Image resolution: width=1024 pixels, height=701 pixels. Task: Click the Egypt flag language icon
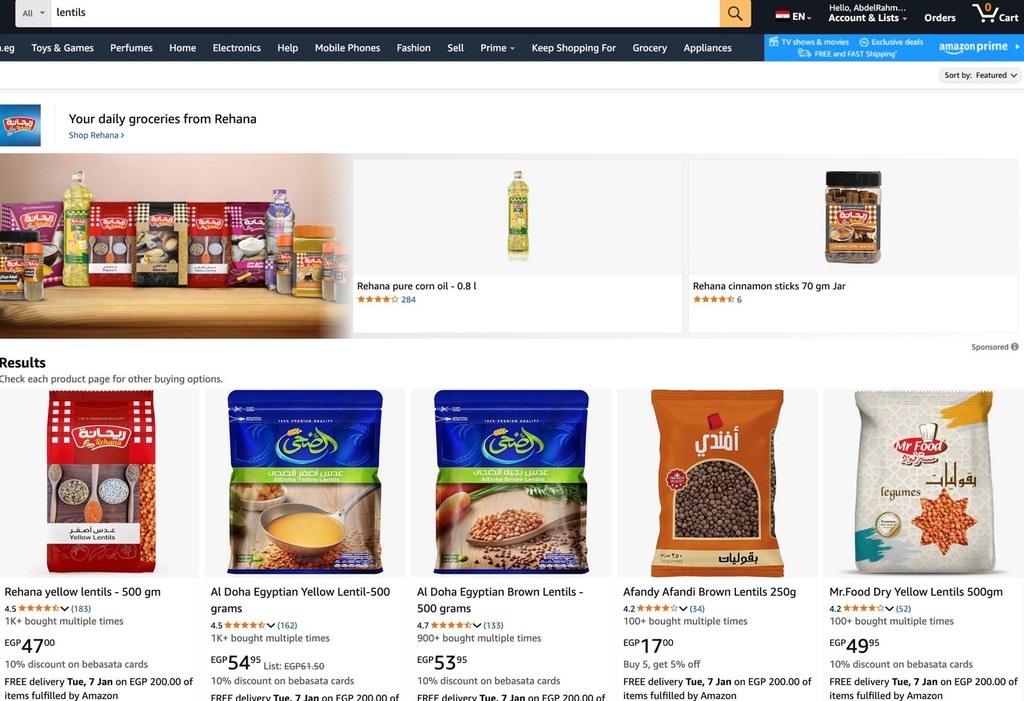click(782, 16)
